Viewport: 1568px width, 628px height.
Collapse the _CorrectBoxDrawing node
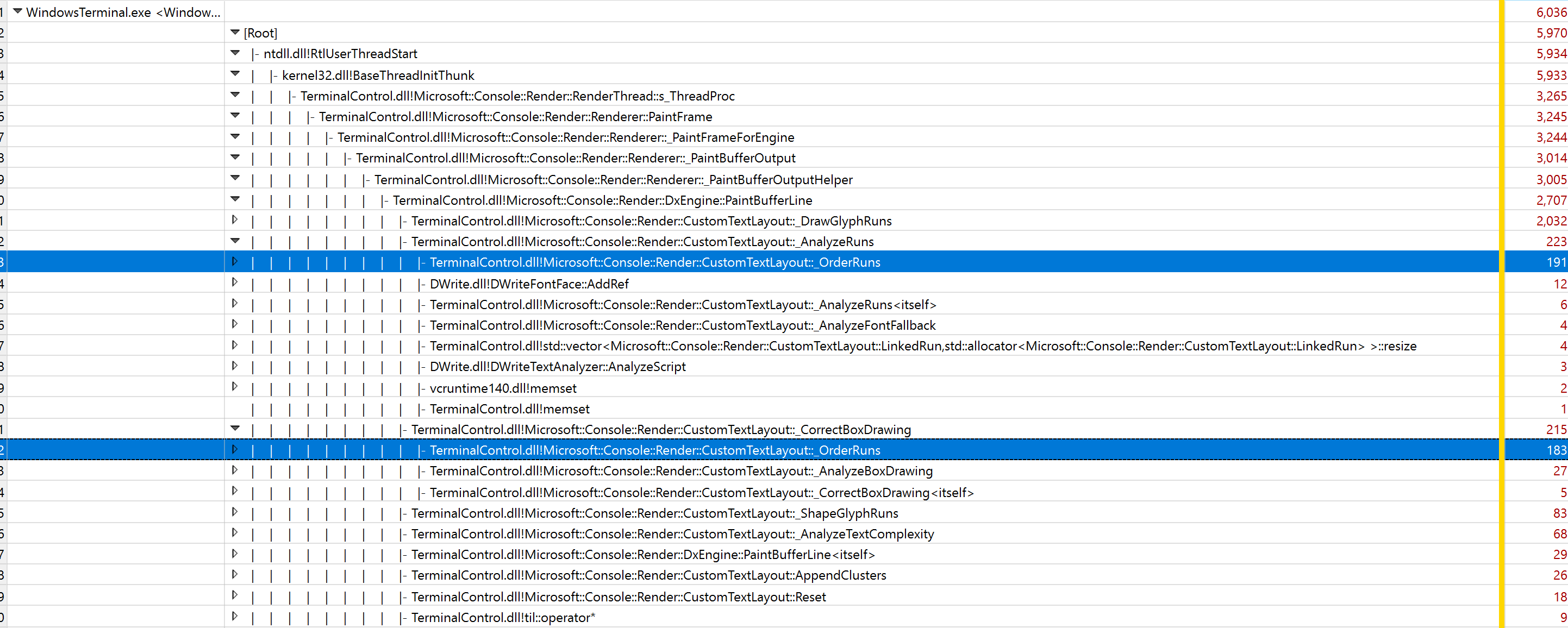[x=235, y=429]
